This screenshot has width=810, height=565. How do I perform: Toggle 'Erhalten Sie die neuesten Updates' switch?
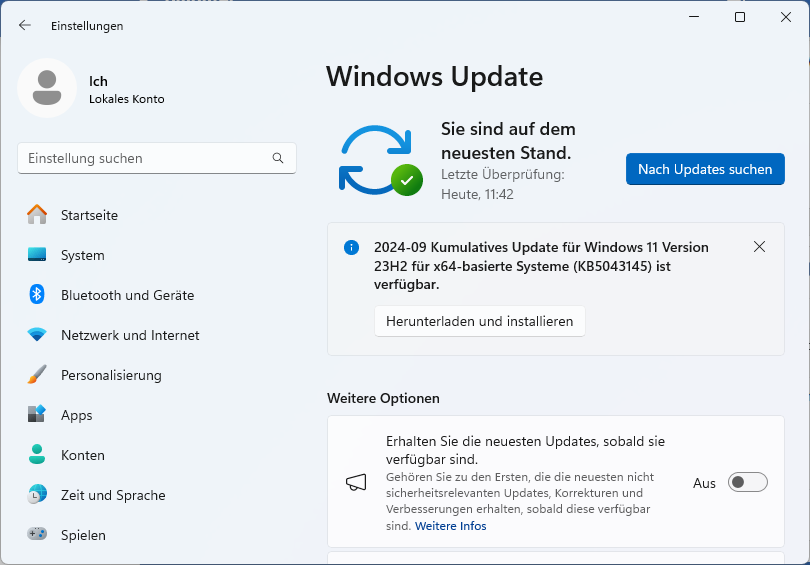pyautogui.click(x=747, y=482)
